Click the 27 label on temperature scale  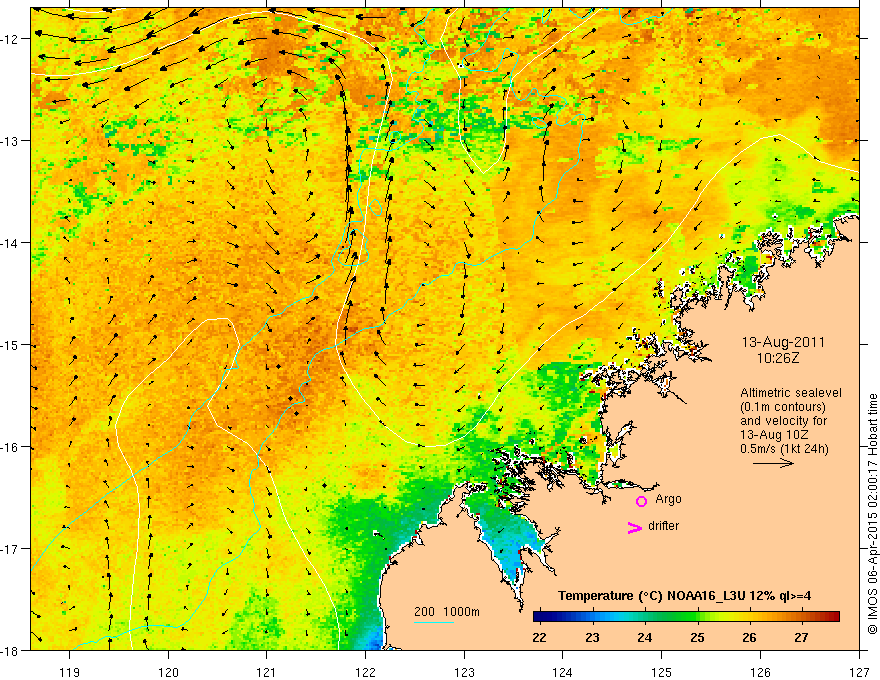pyautogui.click(x=801, y=637)
